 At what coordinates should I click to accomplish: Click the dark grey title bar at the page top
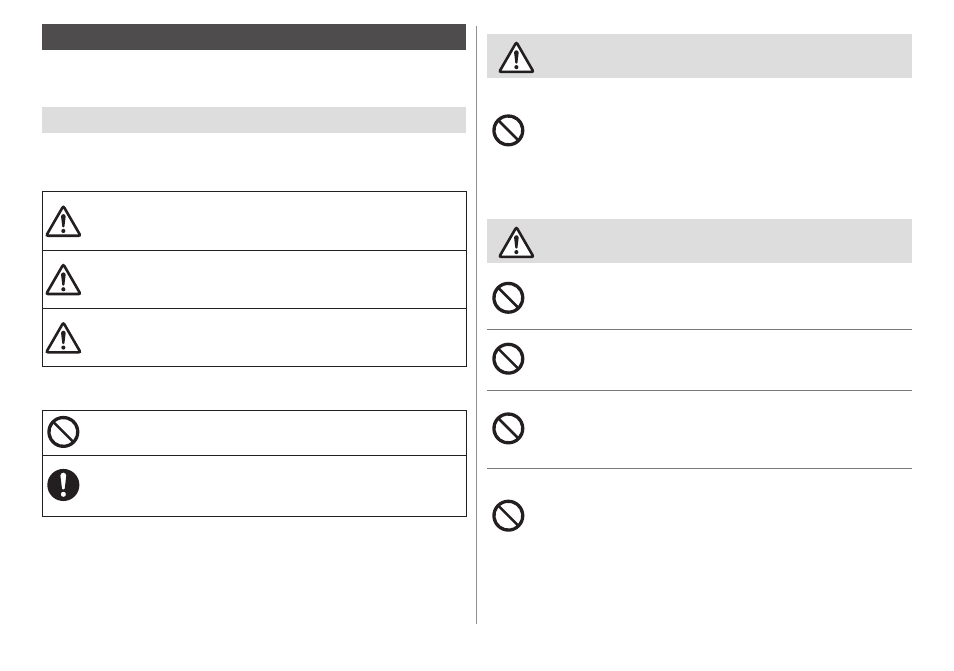click(254, 37)
